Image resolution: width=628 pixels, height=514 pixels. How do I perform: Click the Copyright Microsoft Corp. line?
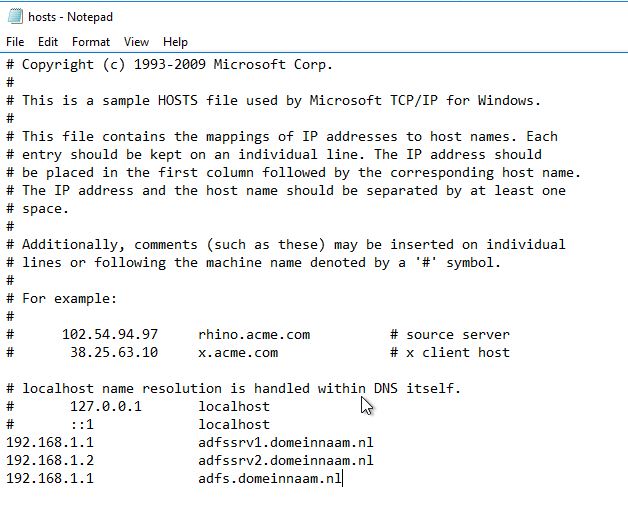point(169,65)
